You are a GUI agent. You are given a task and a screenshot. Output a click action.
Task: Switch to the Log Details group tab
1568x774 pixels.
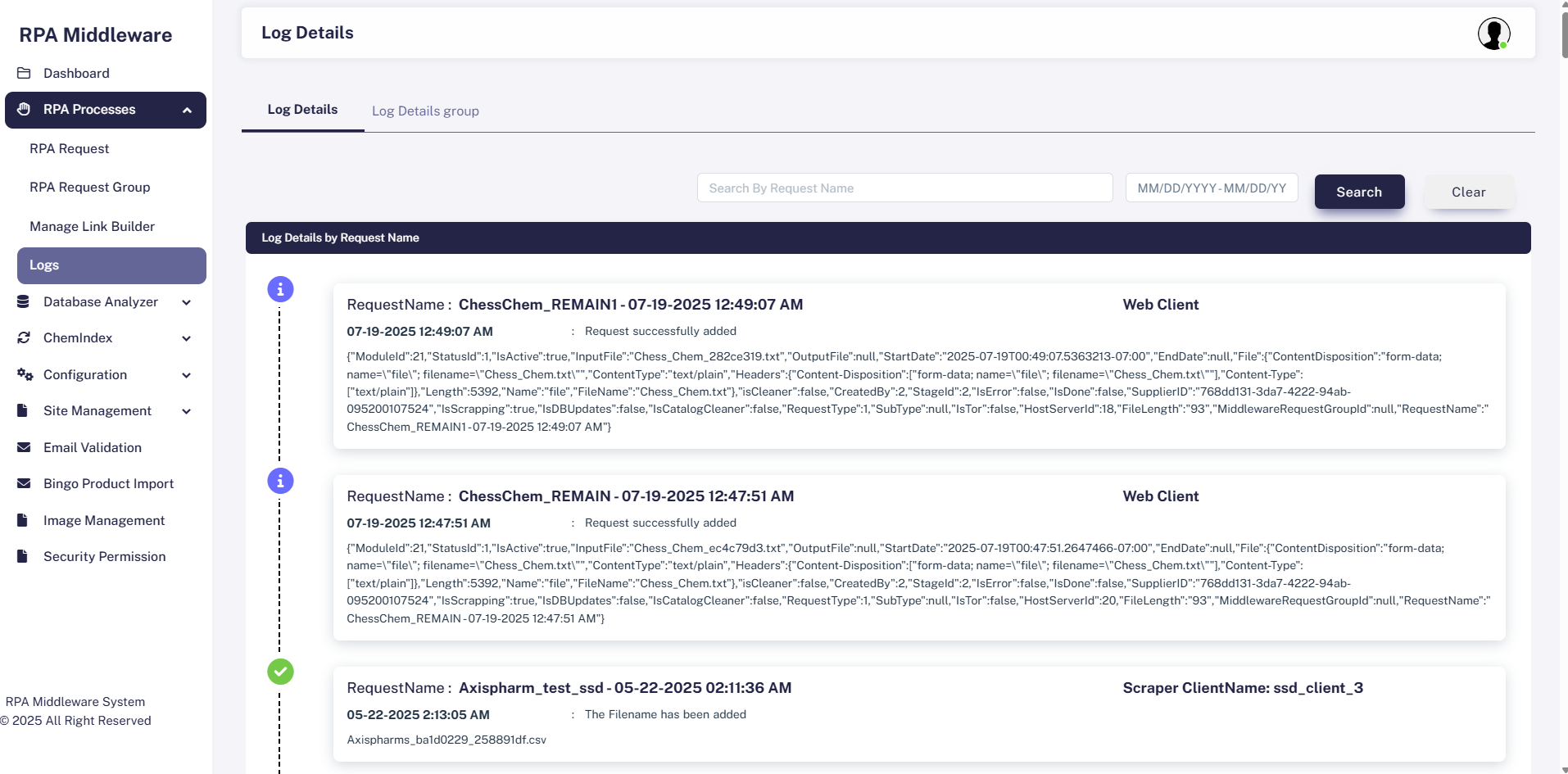coord(425,111)
